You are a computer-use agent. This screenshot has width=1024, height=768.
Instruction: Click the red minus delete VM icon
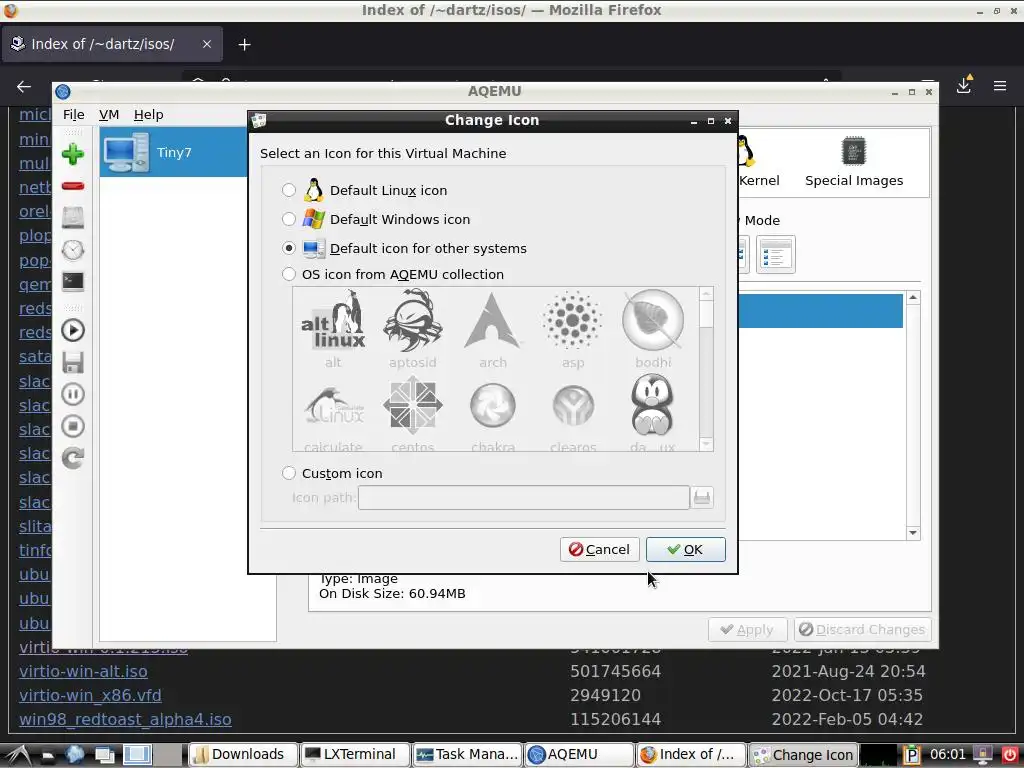pyautogui.click(x=72, y=186)
